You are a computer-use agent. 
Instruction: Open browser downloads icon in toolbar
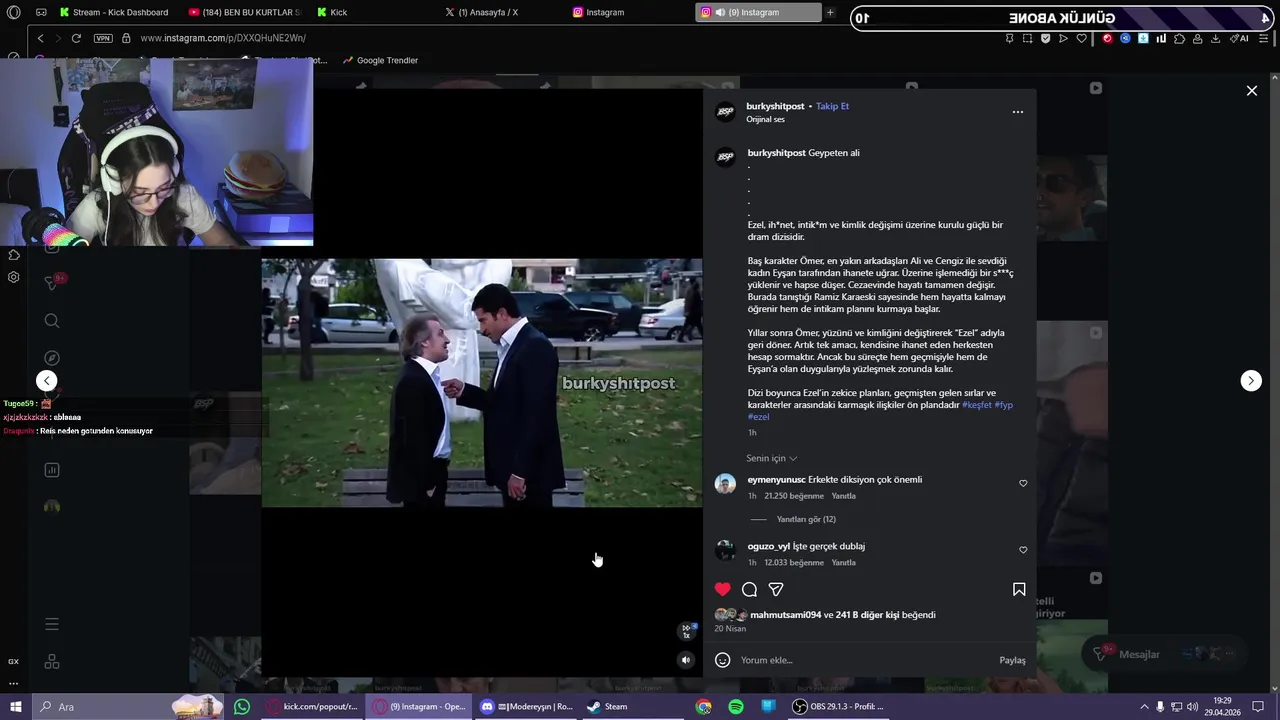point(1215,38)
